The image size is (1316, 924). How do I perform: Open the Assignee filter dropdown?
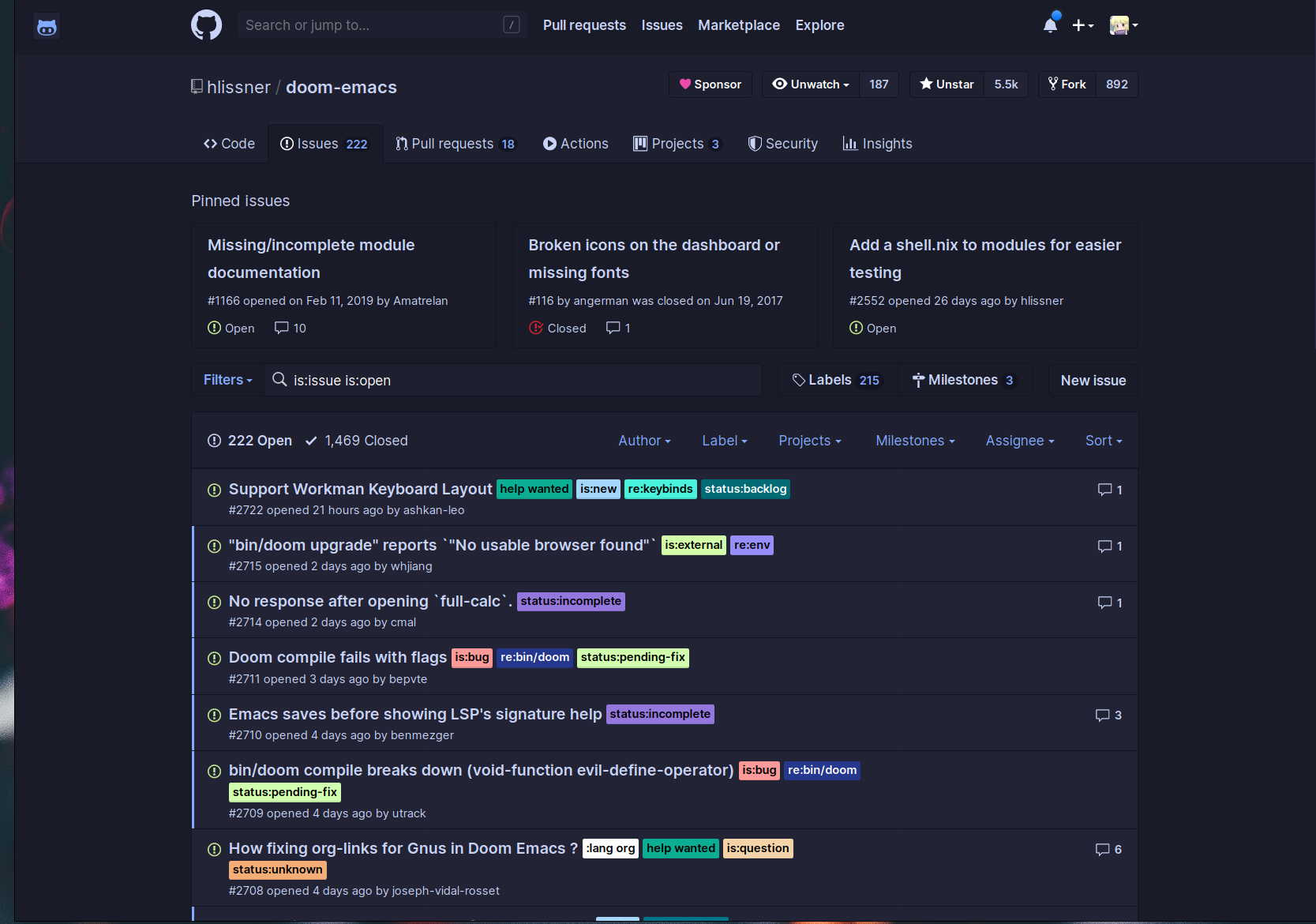tap(1019, 441)
